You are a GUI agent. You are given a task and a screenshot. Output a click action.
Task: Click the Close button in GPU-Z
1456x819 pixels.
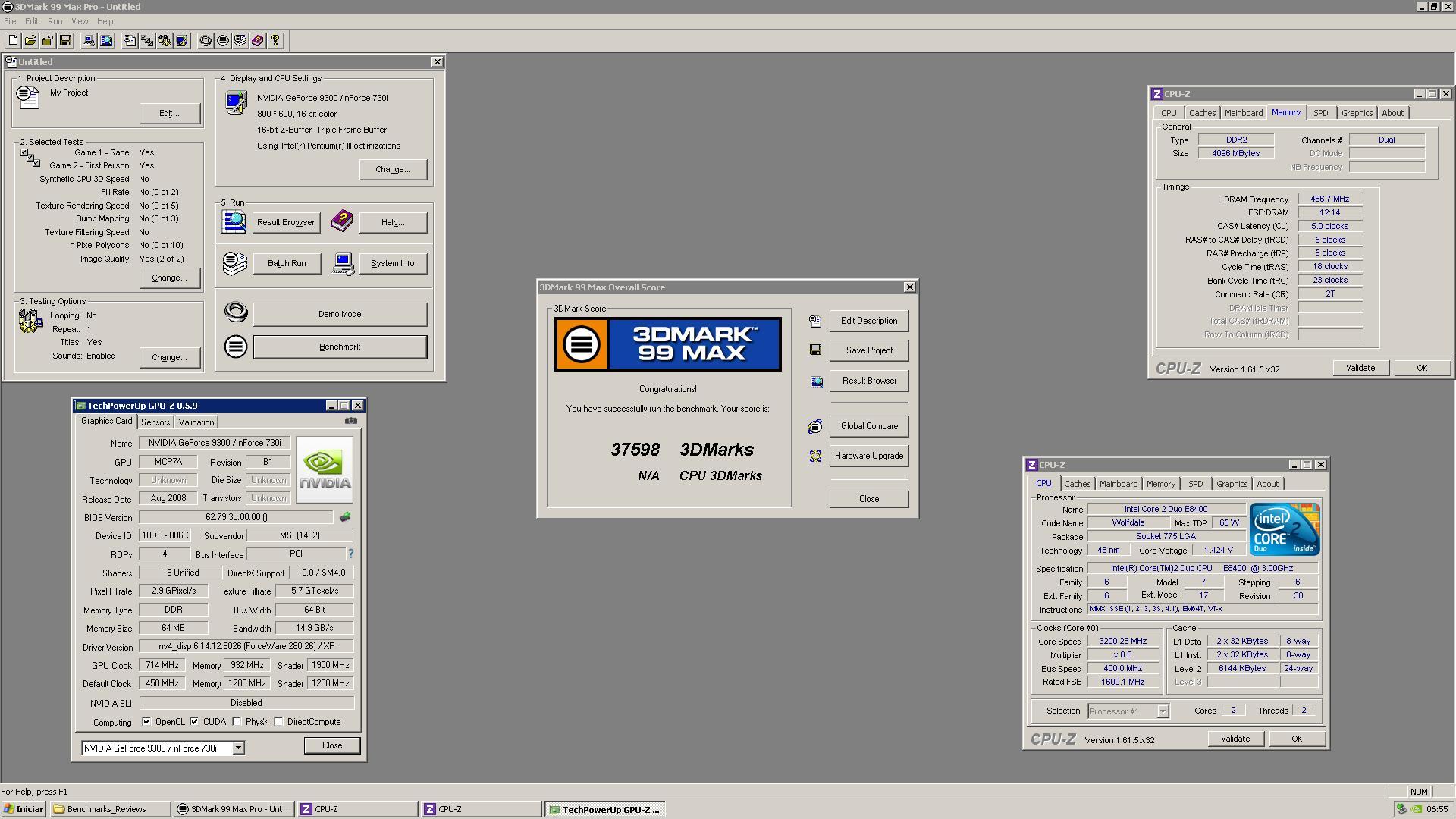click(x=332, y=745)
